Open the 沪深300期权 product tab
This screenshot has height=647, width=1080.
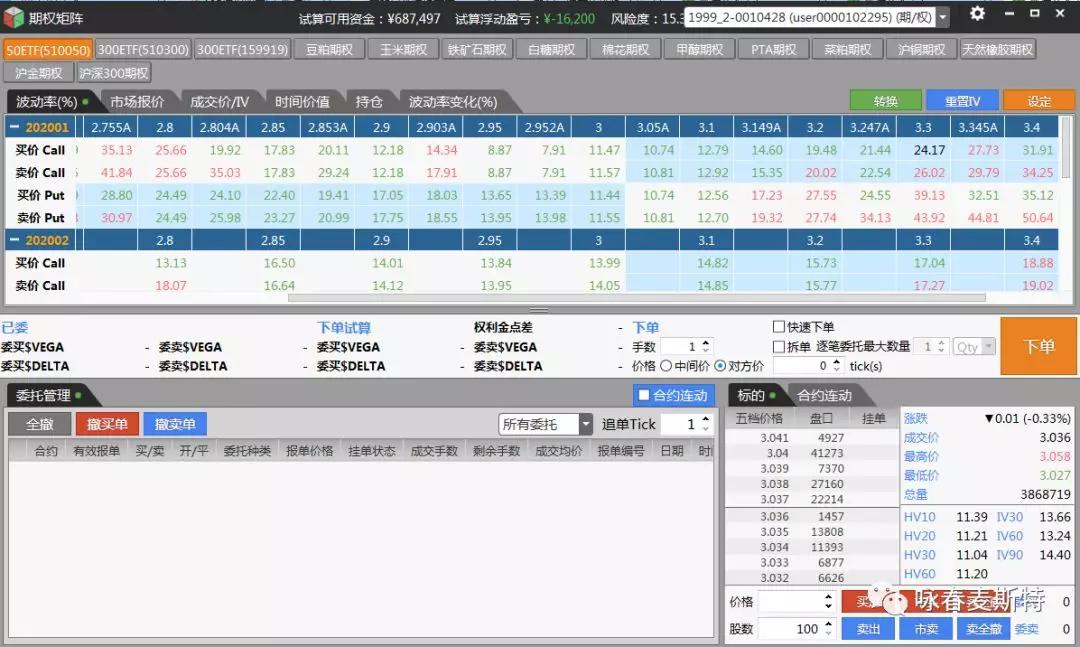point(114,73)
